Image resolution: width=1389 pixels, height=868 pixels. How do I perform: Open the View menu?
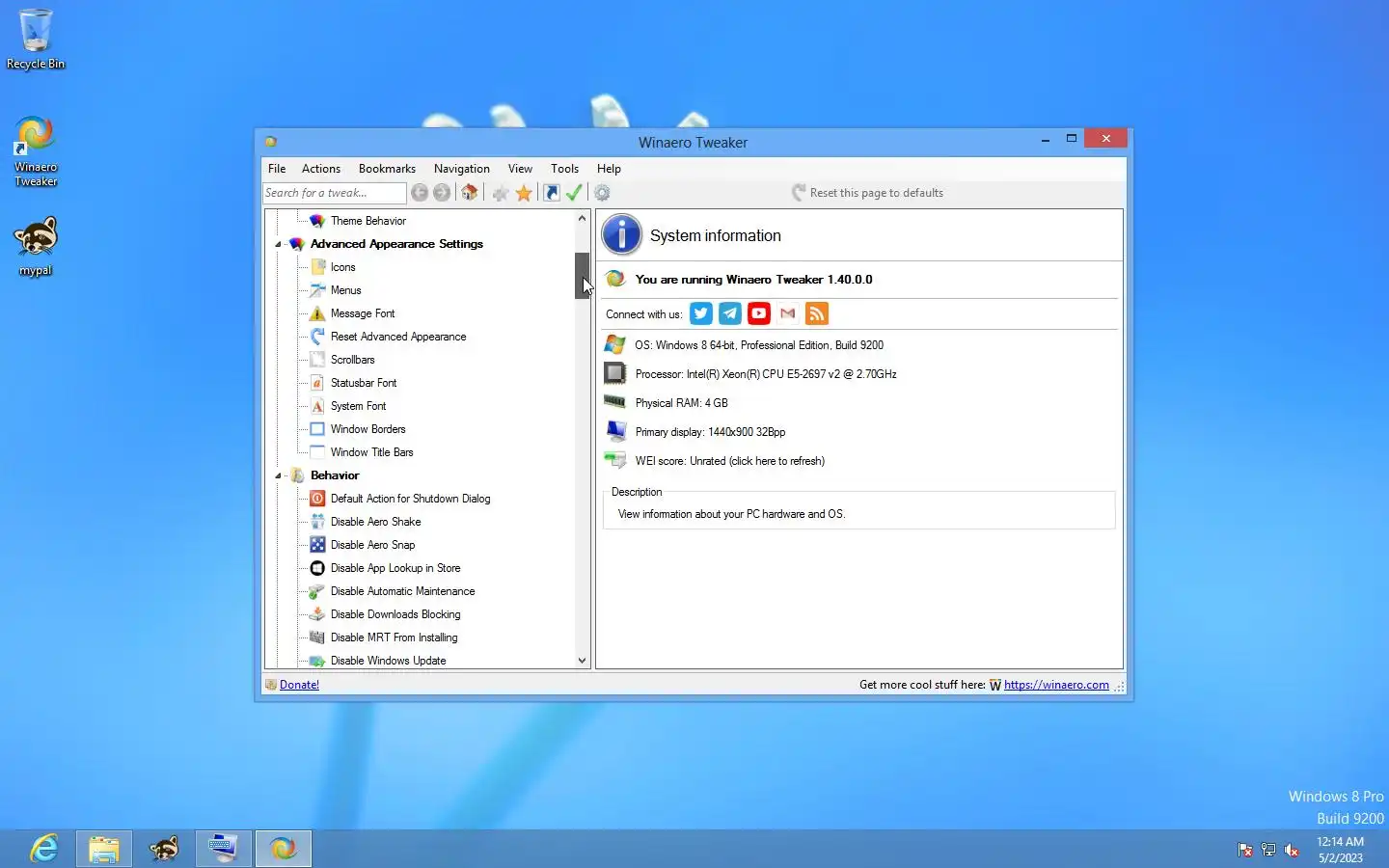(520, 169)
